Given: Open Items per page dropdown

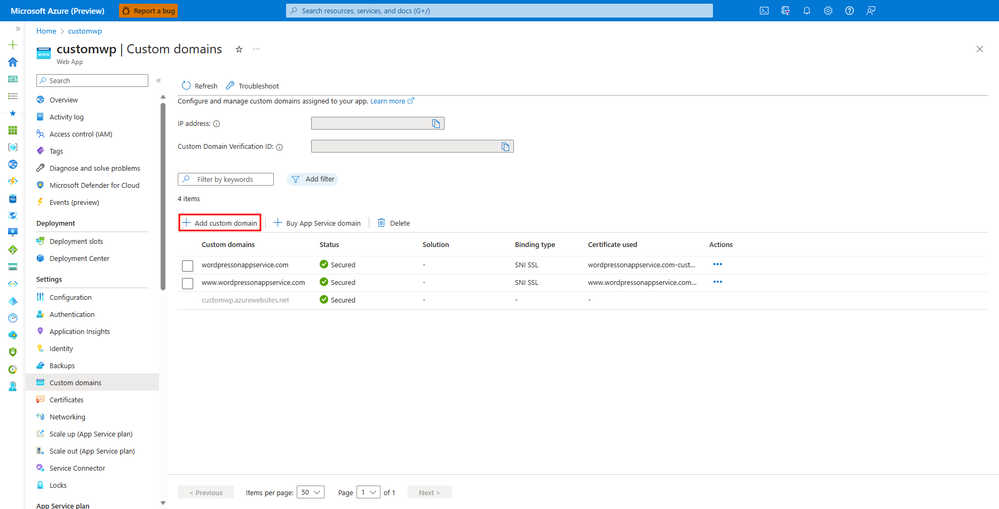Looking at the screenshot, I should [312, 492].
